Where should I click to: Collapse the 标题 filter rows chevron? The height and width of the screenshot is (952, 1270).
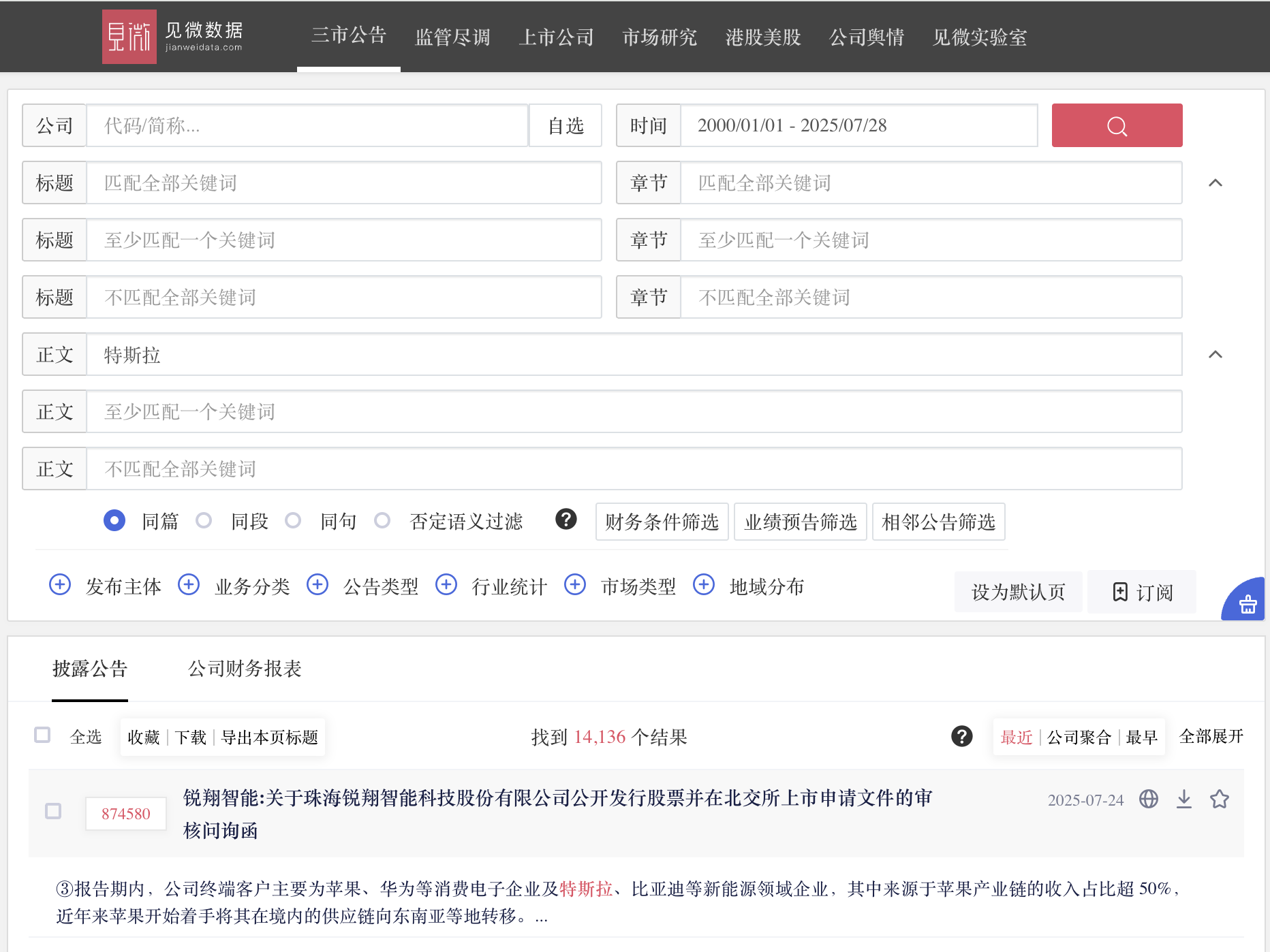[x=1215, y=183]
